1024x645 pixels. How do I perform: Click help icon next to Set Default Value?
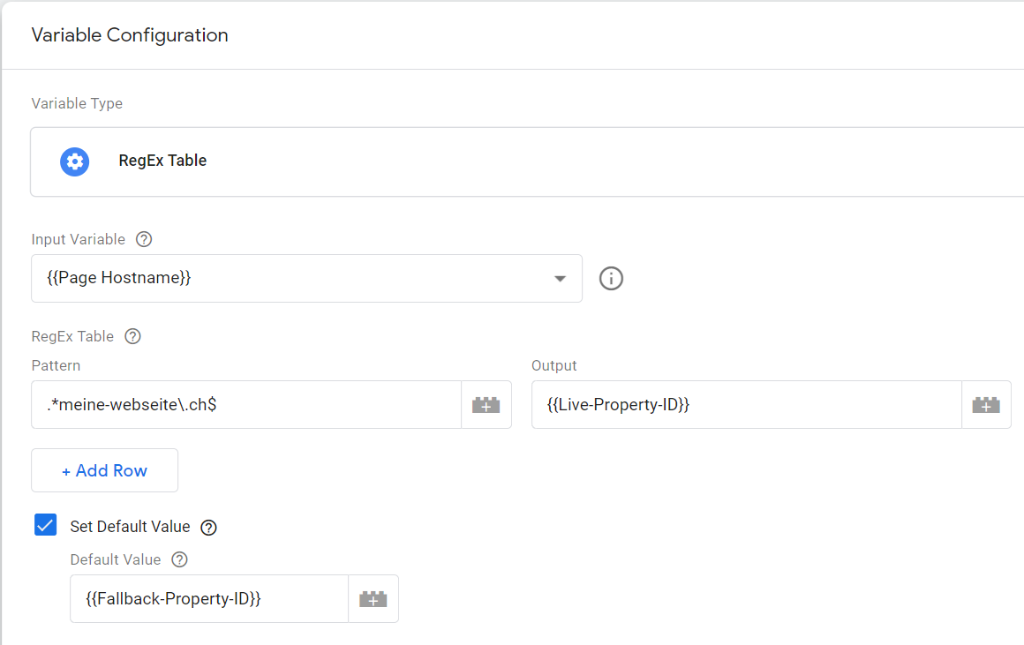(208, 527)
